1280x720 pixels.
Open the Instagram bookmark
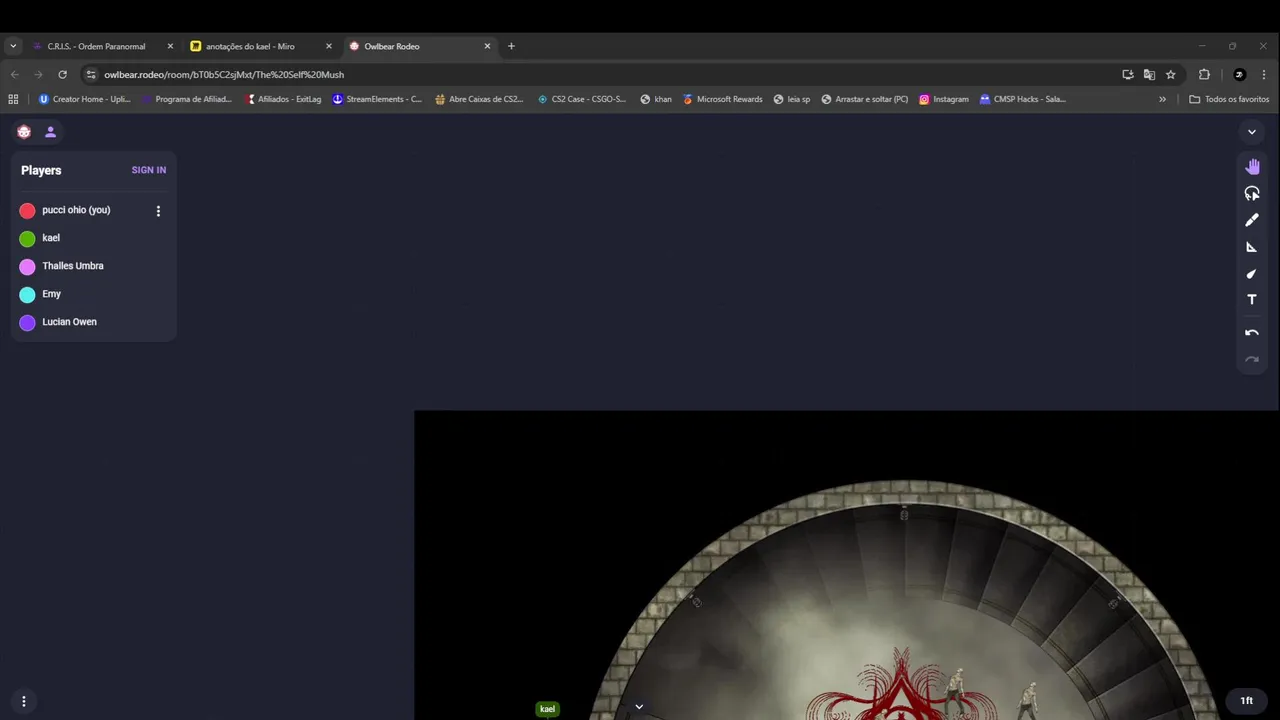[x=944, y=99]
